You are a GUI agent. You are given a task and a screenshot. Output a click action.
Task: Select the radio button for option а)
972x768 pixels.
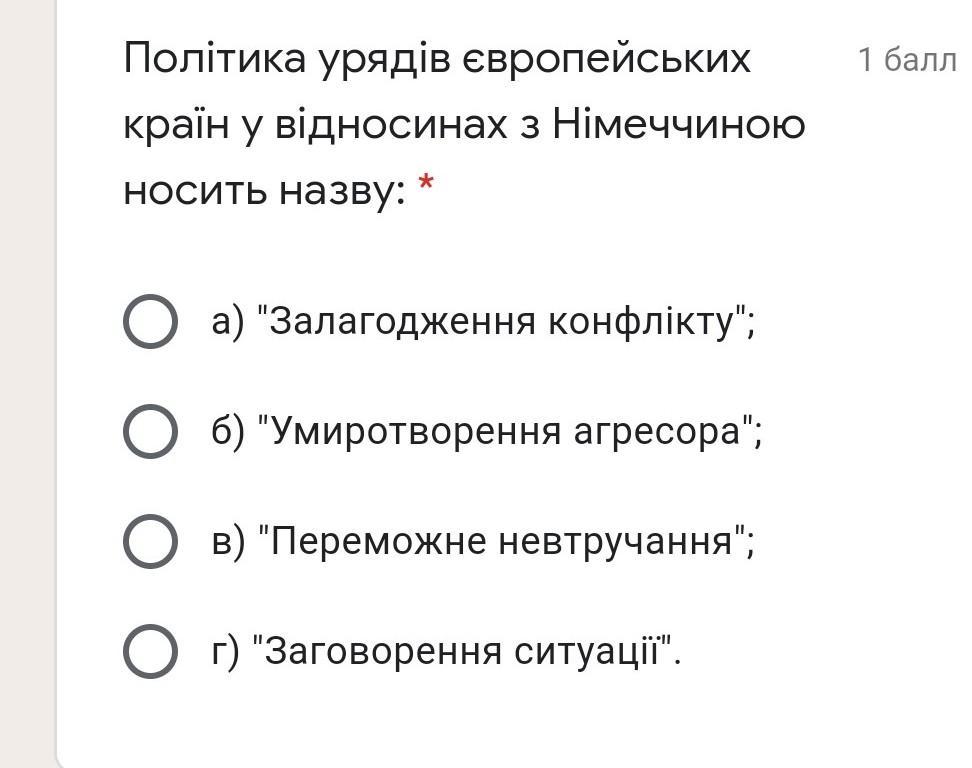(150, 321)
